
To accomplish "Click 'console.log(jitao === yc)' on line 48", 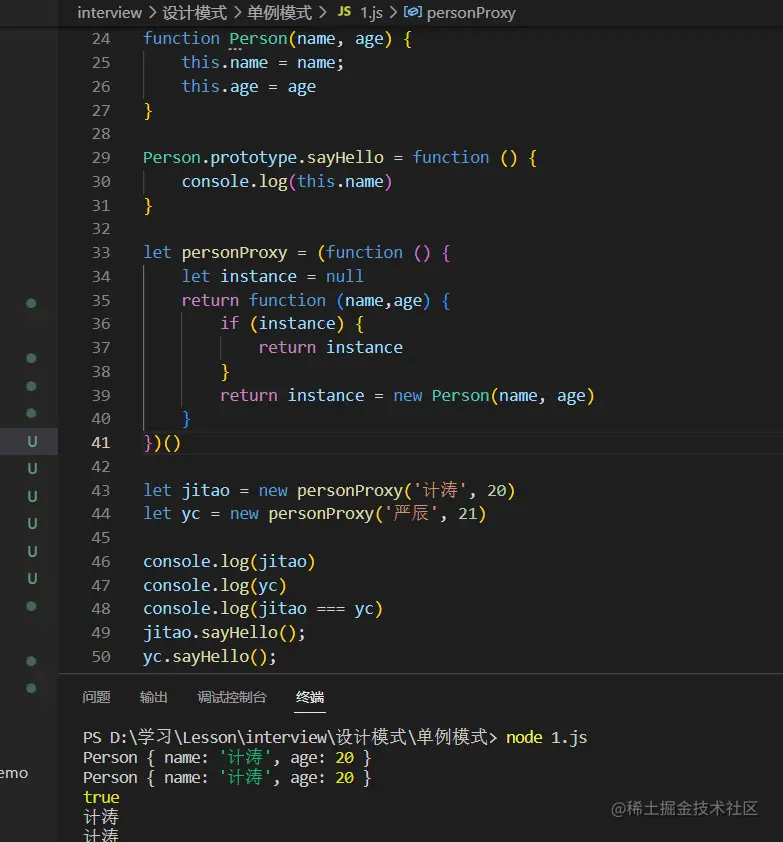I will tap(263, 608).
